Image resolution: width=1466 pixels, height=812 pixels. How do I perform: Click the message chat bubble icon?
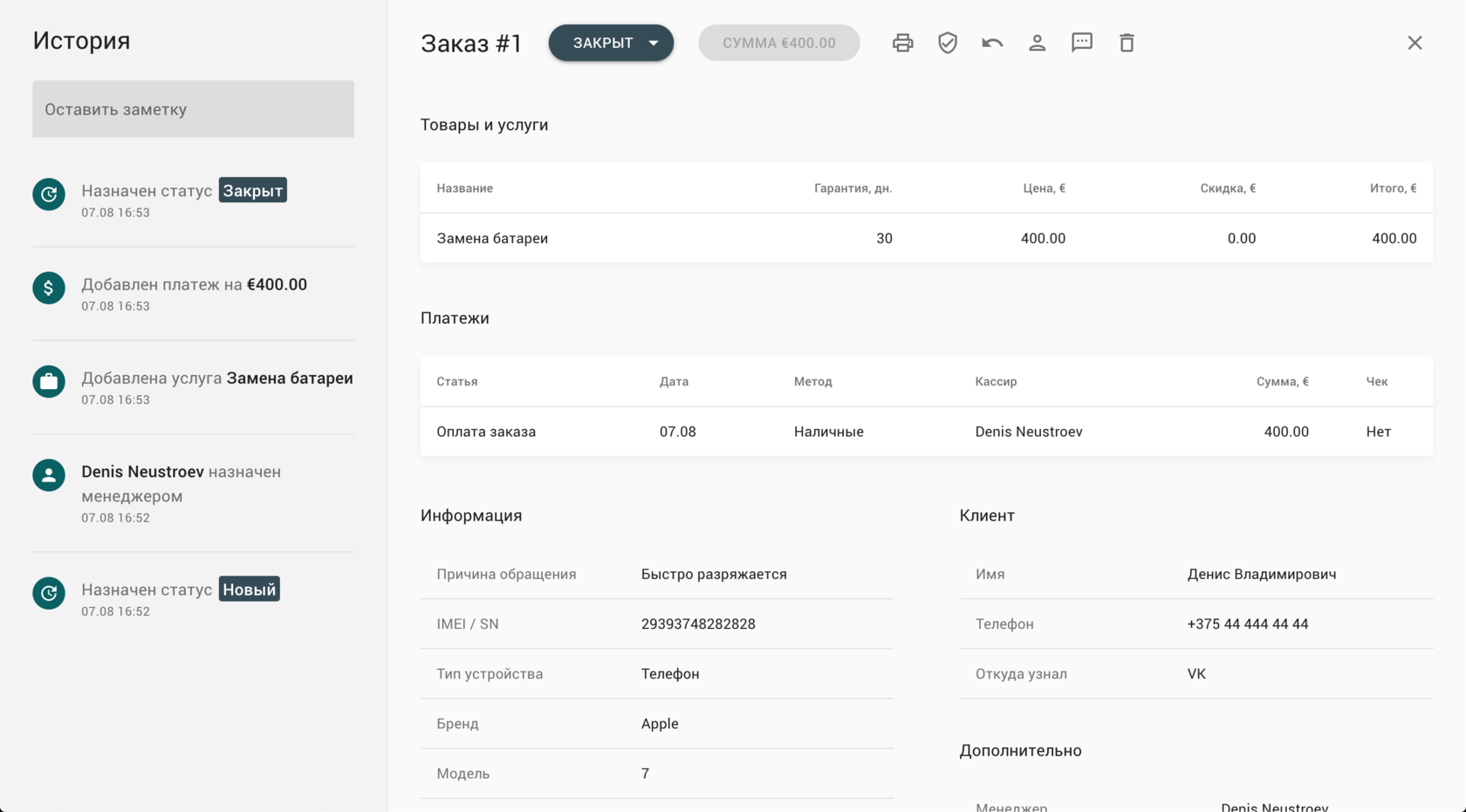pyautogui.click(x=1082, y=43)
